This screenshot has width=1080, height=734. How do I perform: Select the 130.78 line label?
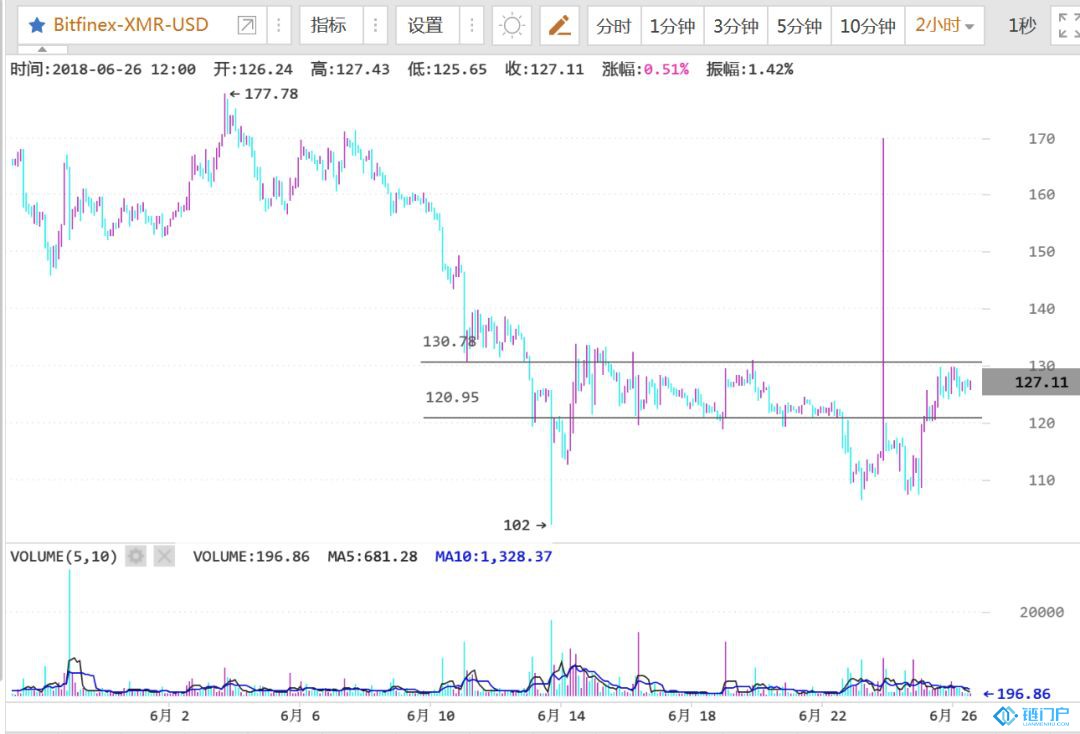tap(449, 342)
